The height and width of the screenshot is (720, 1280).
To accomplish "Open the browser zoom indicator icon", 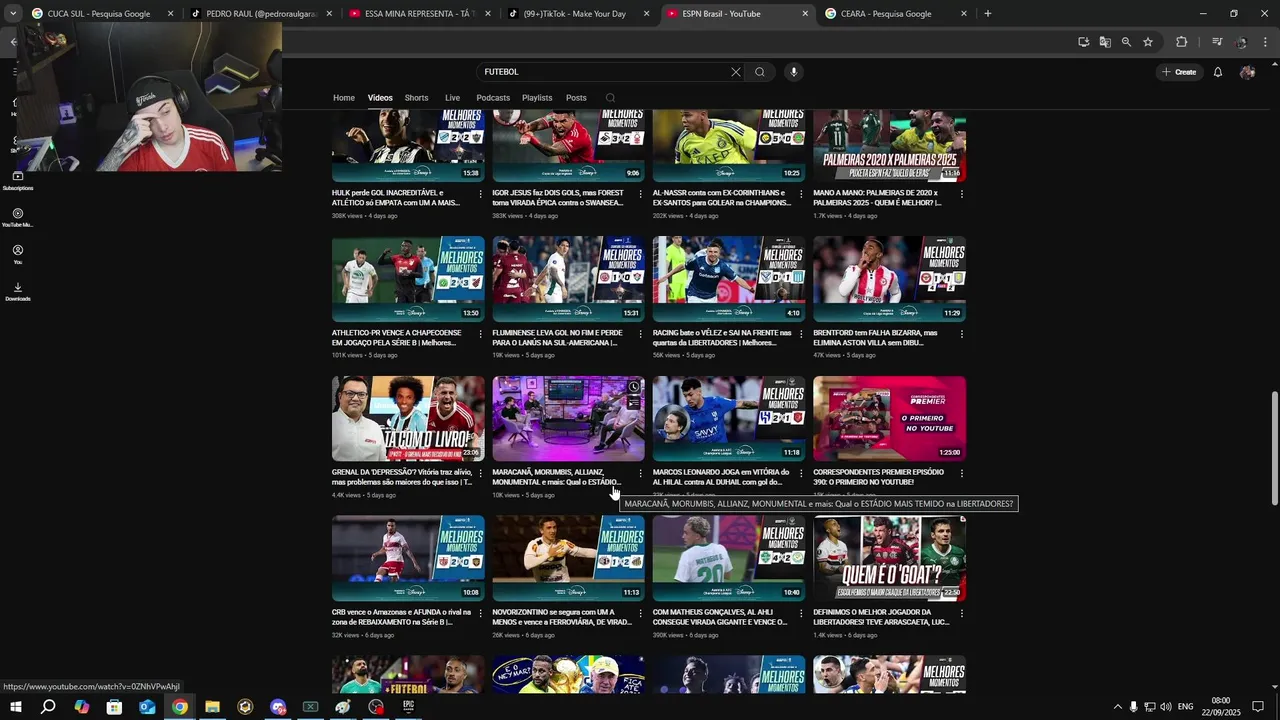I will pyautogui.click(x=1126, y=42).
